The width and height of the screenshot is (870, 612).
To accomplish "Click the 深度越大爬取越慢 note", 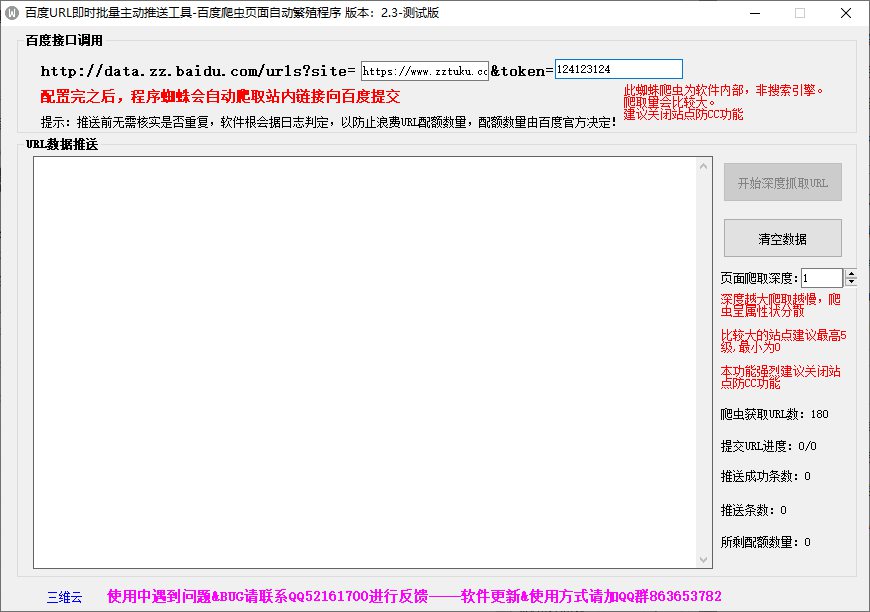I will click(x=780, y=305).
